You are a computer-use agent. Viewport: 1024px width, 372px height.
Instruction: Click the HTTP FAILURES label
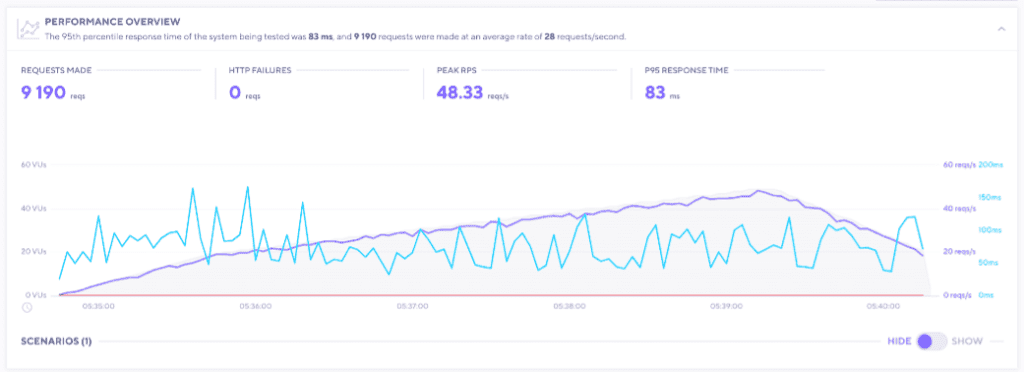260,70
